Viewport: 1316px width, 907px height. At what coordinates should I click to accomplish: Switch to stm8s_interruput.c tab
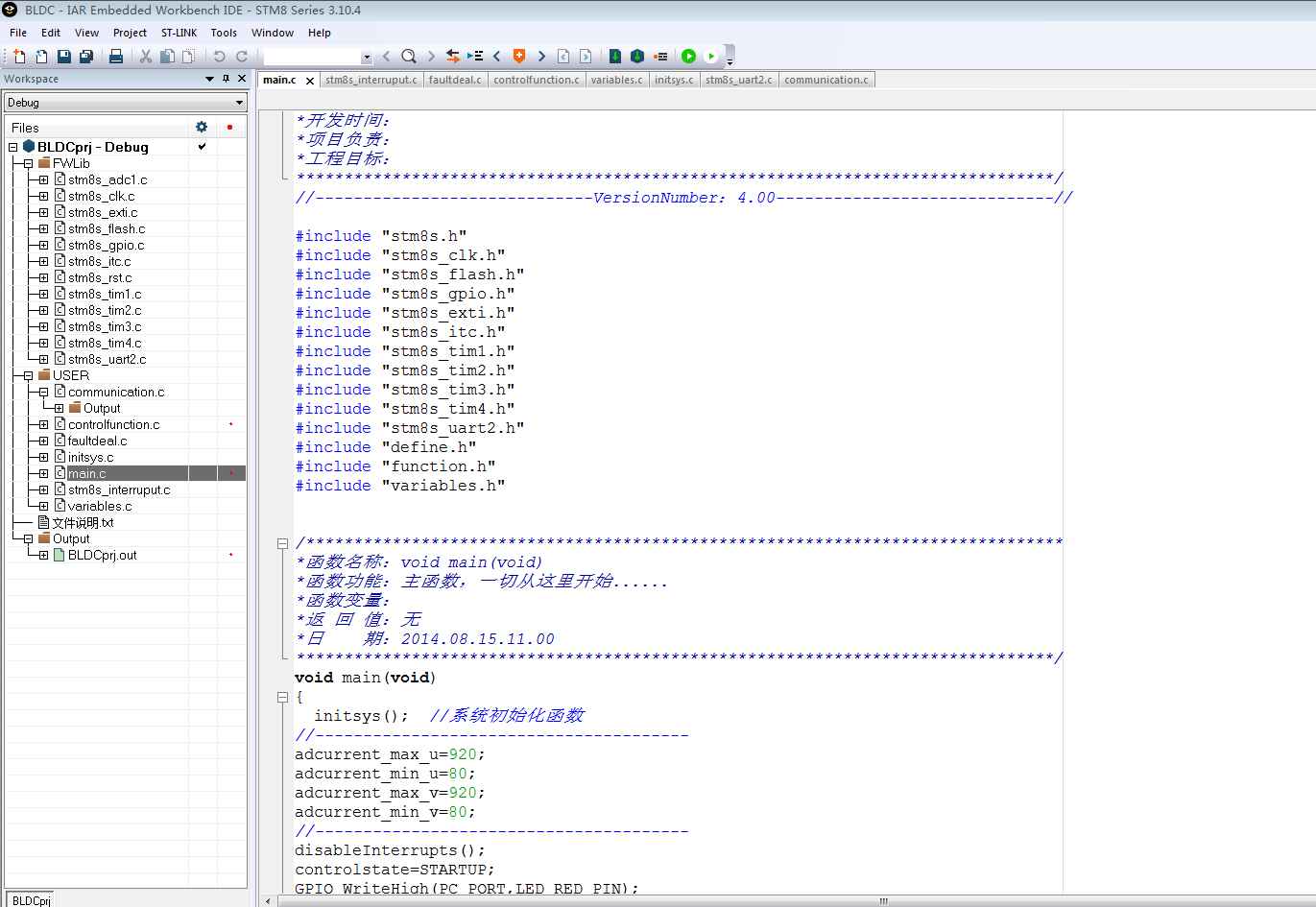[x=371, y=80]
